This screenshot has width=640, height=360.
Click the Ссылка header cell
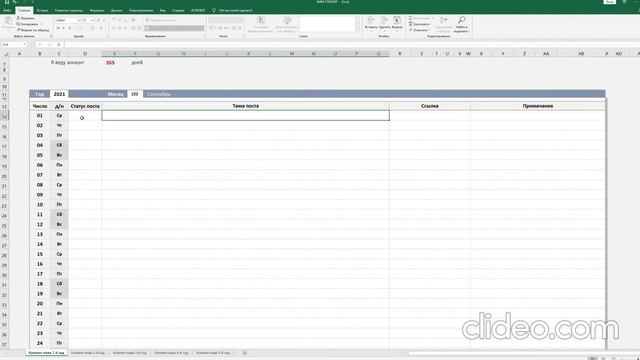click(x=429, y=106)
